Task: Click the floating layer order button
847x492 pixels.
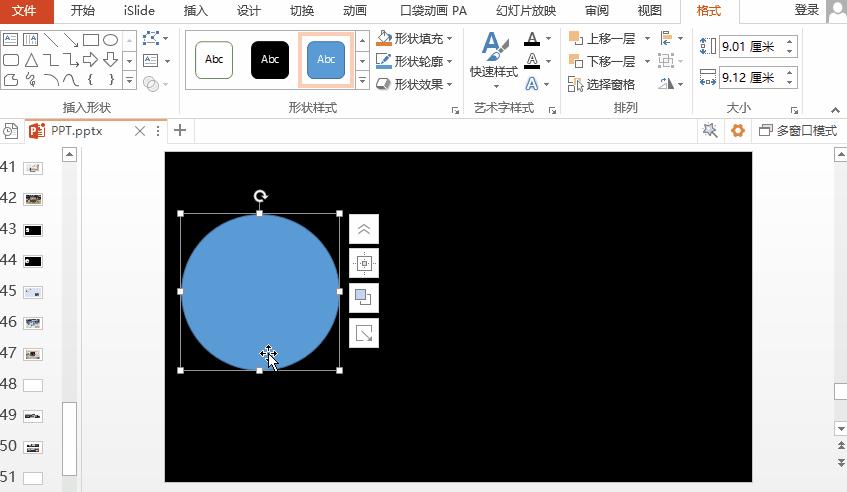Action: (x=364, y=298)
